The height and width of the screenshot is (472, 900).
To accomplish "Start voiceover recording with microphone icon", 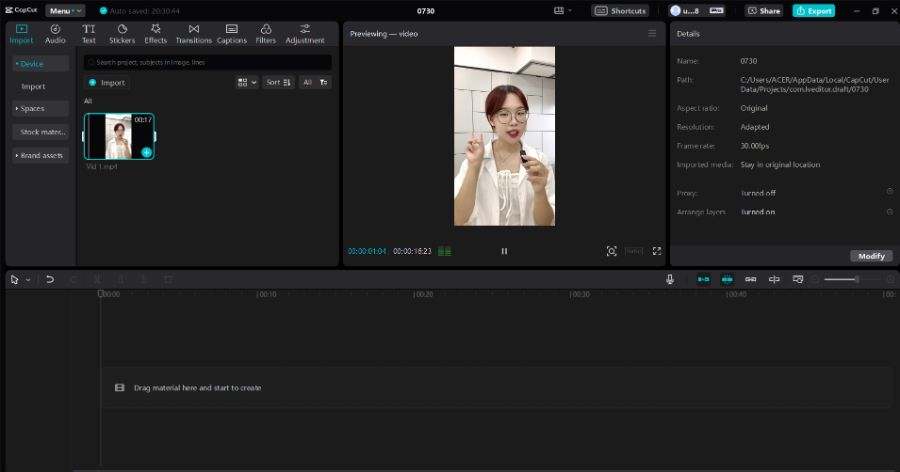I will (x=670, y=279).
